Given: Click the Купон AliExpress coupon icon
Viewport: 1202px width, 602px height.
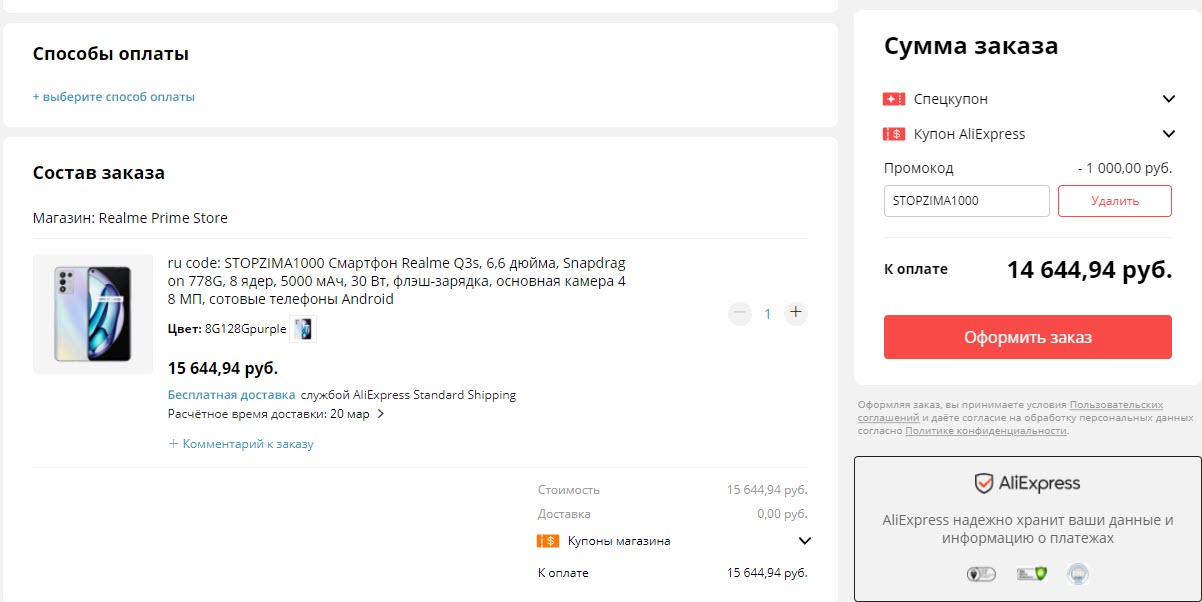Looking at the screenshot, I should [893, 133].
